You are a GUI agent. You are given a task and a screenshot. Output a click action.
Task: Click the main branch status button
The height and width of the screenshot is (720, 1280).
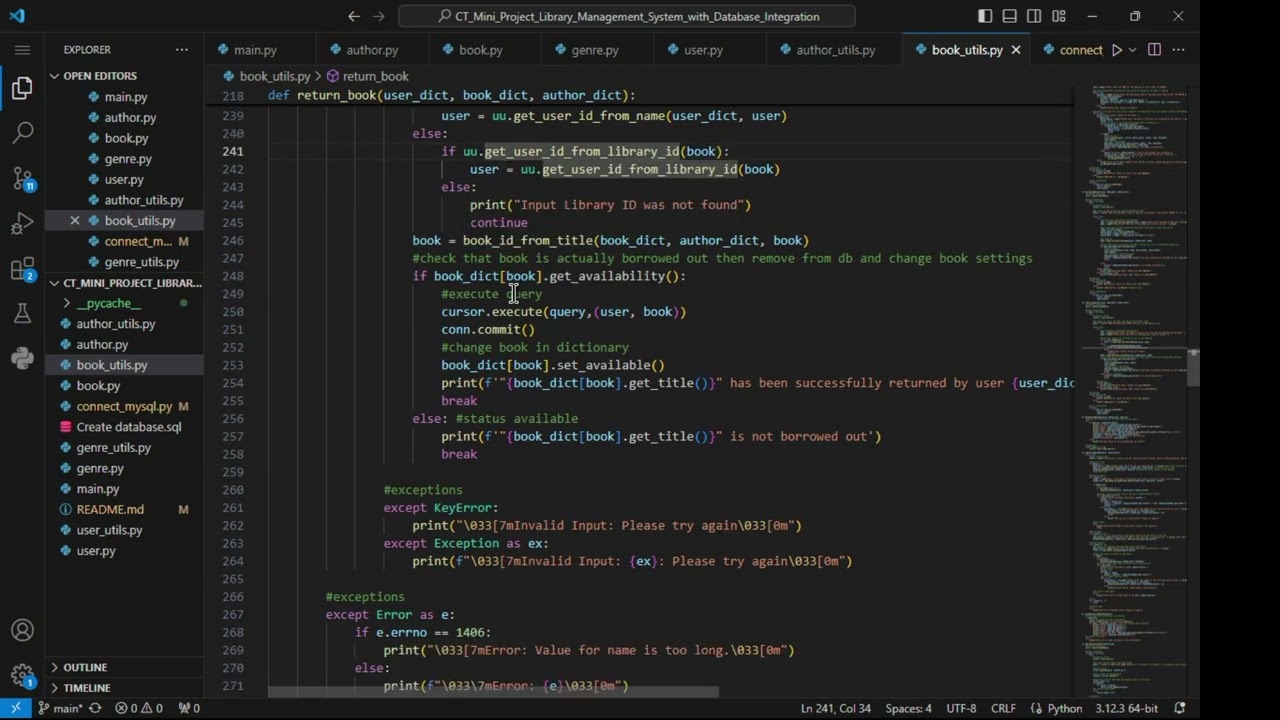[60, 708]
